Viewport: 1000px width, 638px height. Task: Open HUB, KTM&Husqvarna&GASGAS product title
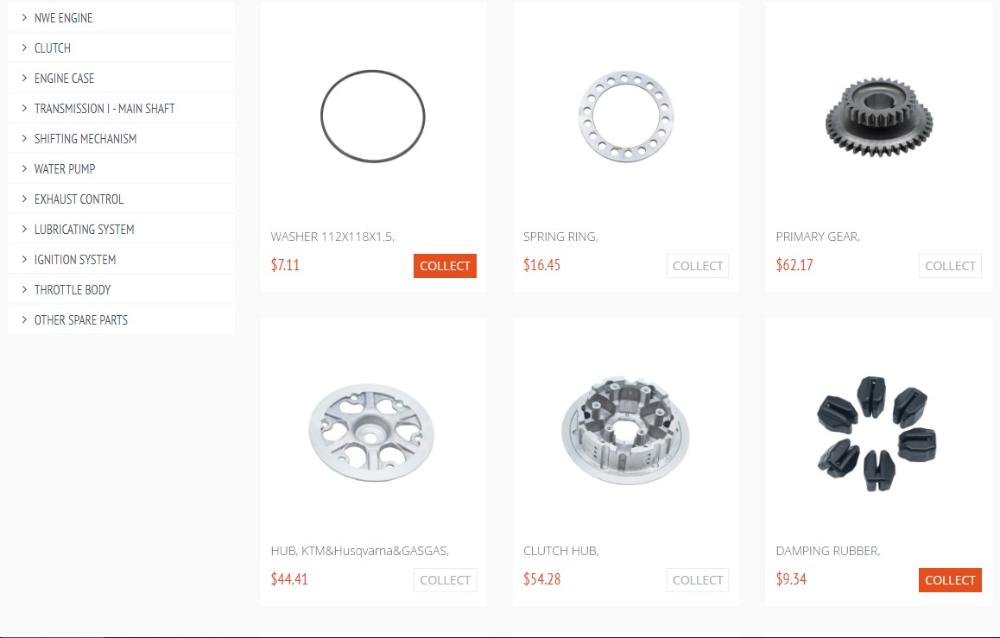click(x=360, y=551)
